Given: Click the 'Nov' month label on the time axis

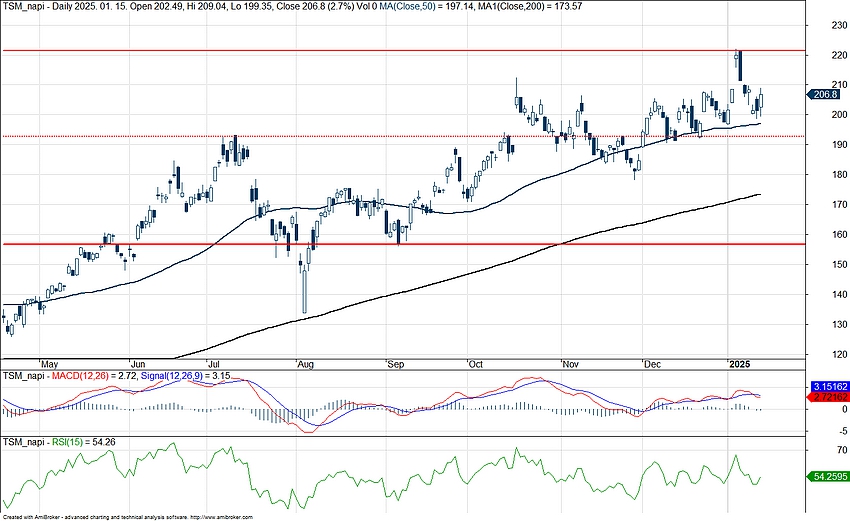Looking at the screenshot, I should pyautogui.click(x=570, y=364).
